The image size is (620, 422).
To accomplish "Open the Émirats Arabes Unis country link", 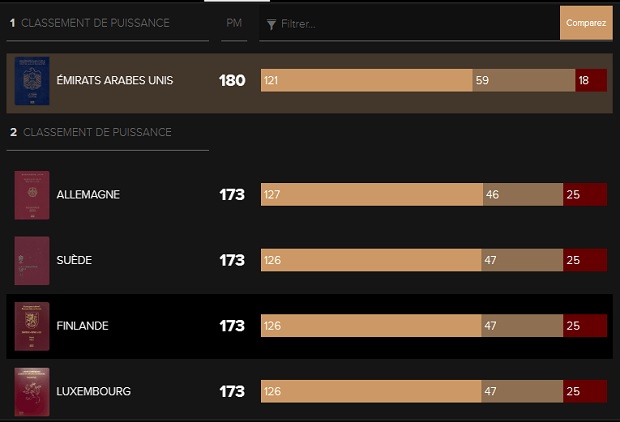I will click(115, 80).
